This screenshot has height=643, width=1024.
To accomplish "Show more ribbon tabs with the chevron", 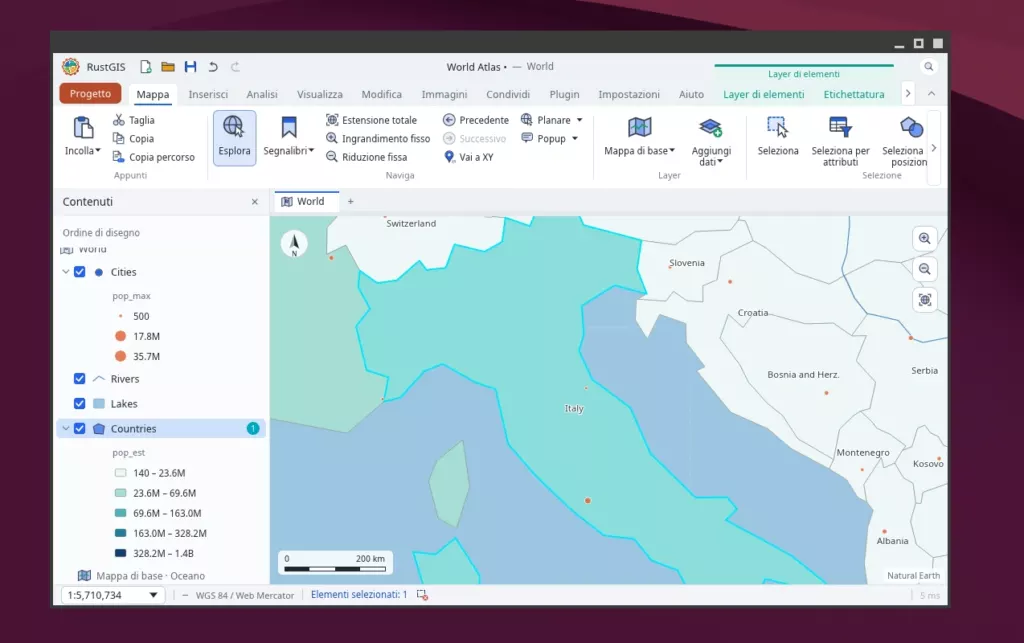I will (908, 93).
